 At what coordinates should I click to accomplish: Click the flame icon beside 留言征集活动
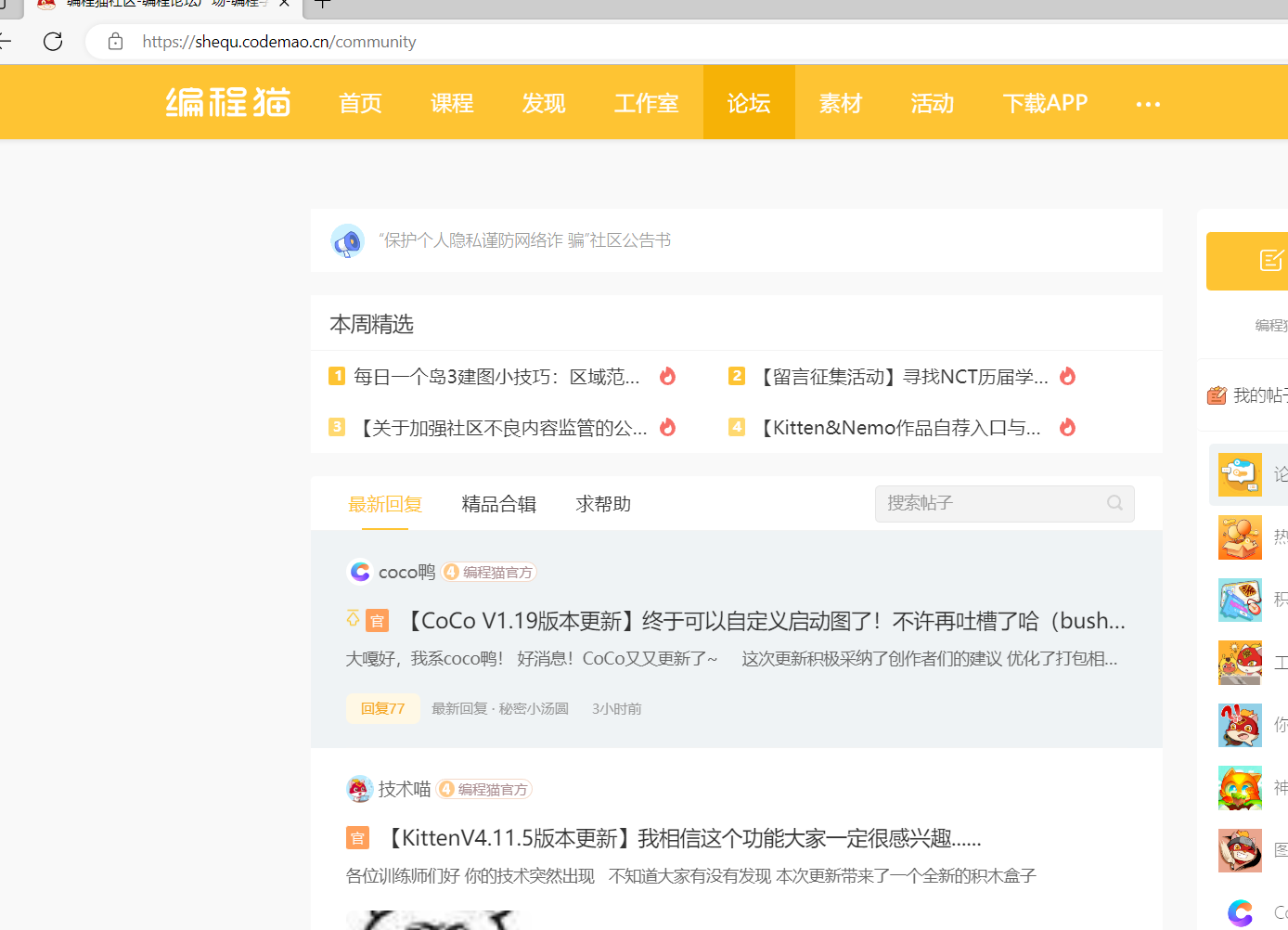[x=1067, y=376]
